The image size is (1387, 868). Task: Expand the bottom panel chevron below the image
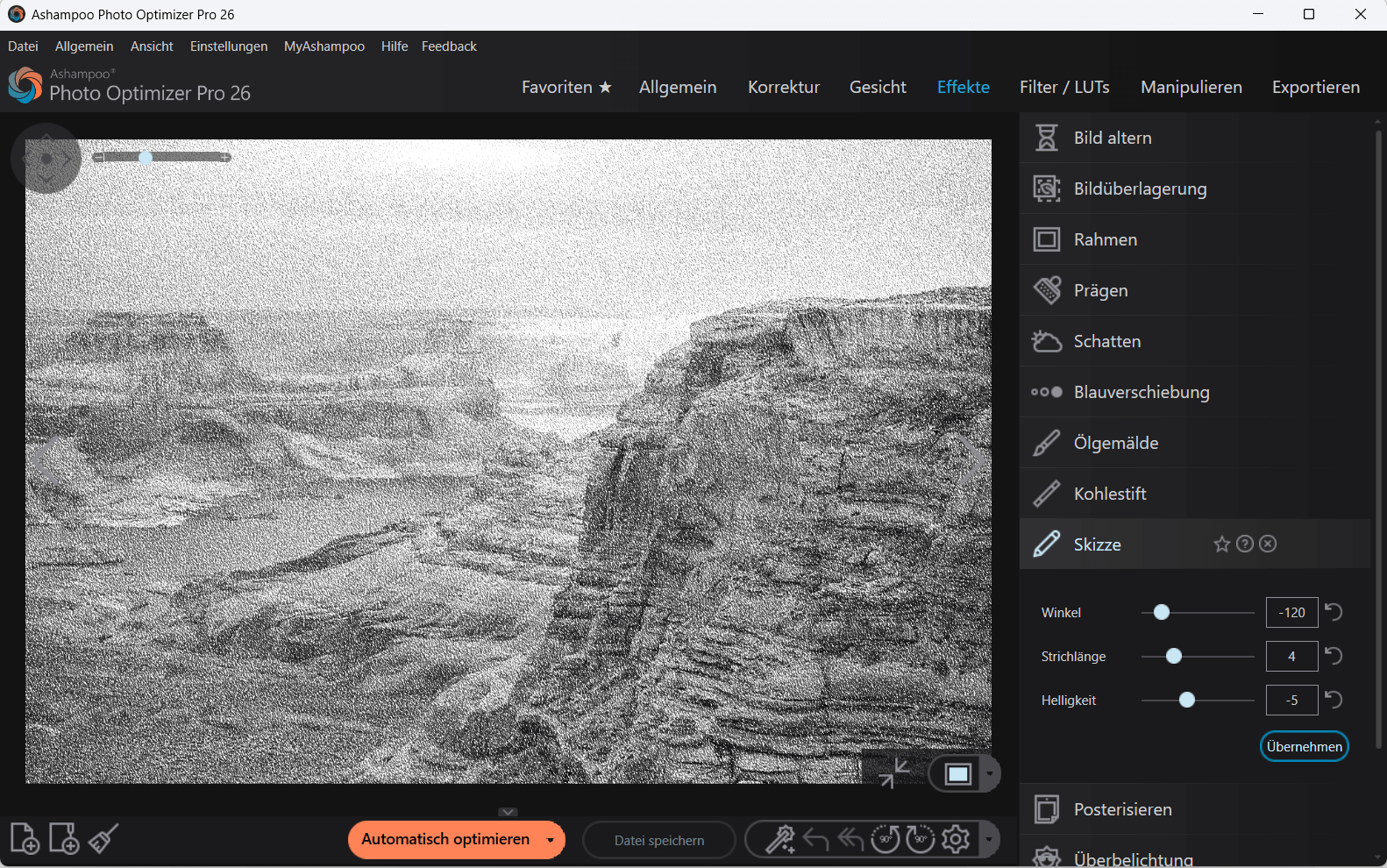point(508,812)
